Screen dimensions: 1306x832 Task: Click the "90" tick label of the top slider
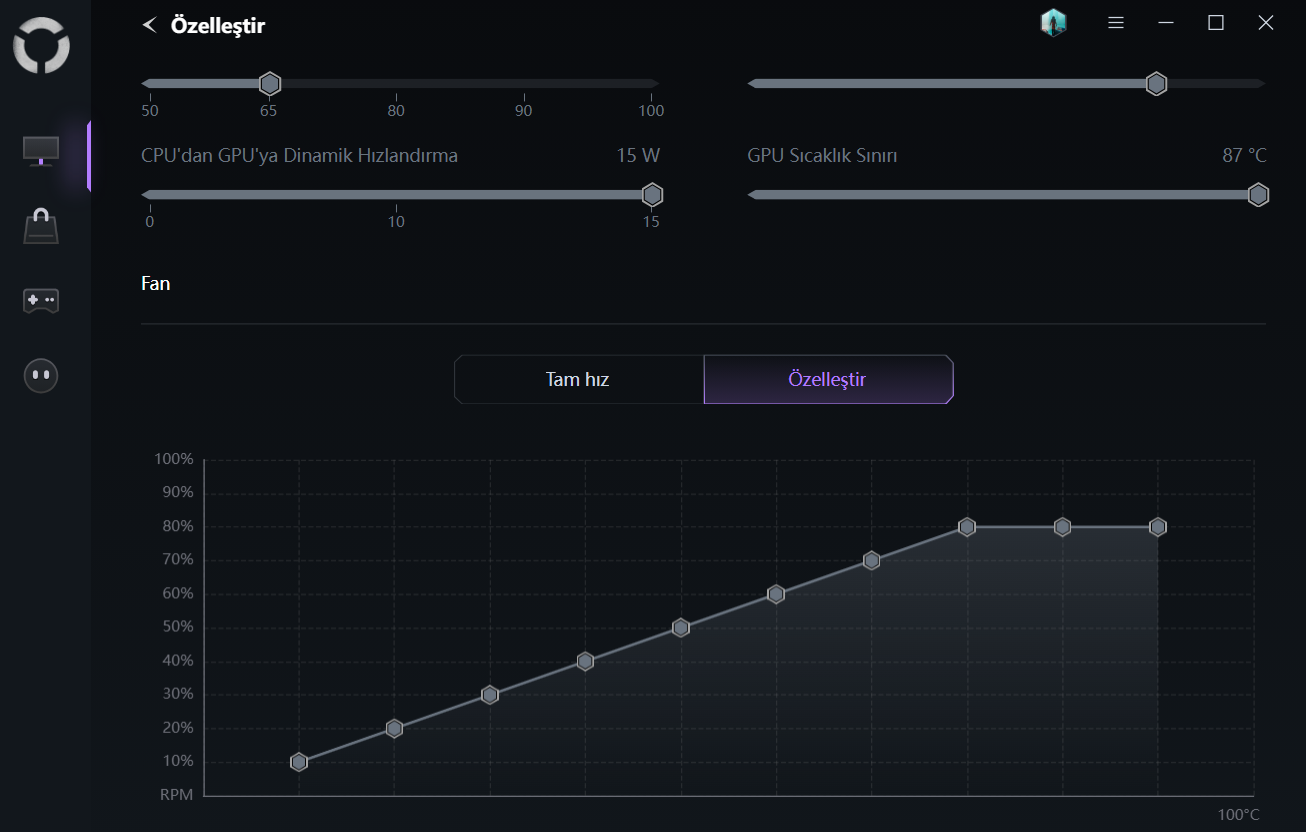[x=524, y=111]
